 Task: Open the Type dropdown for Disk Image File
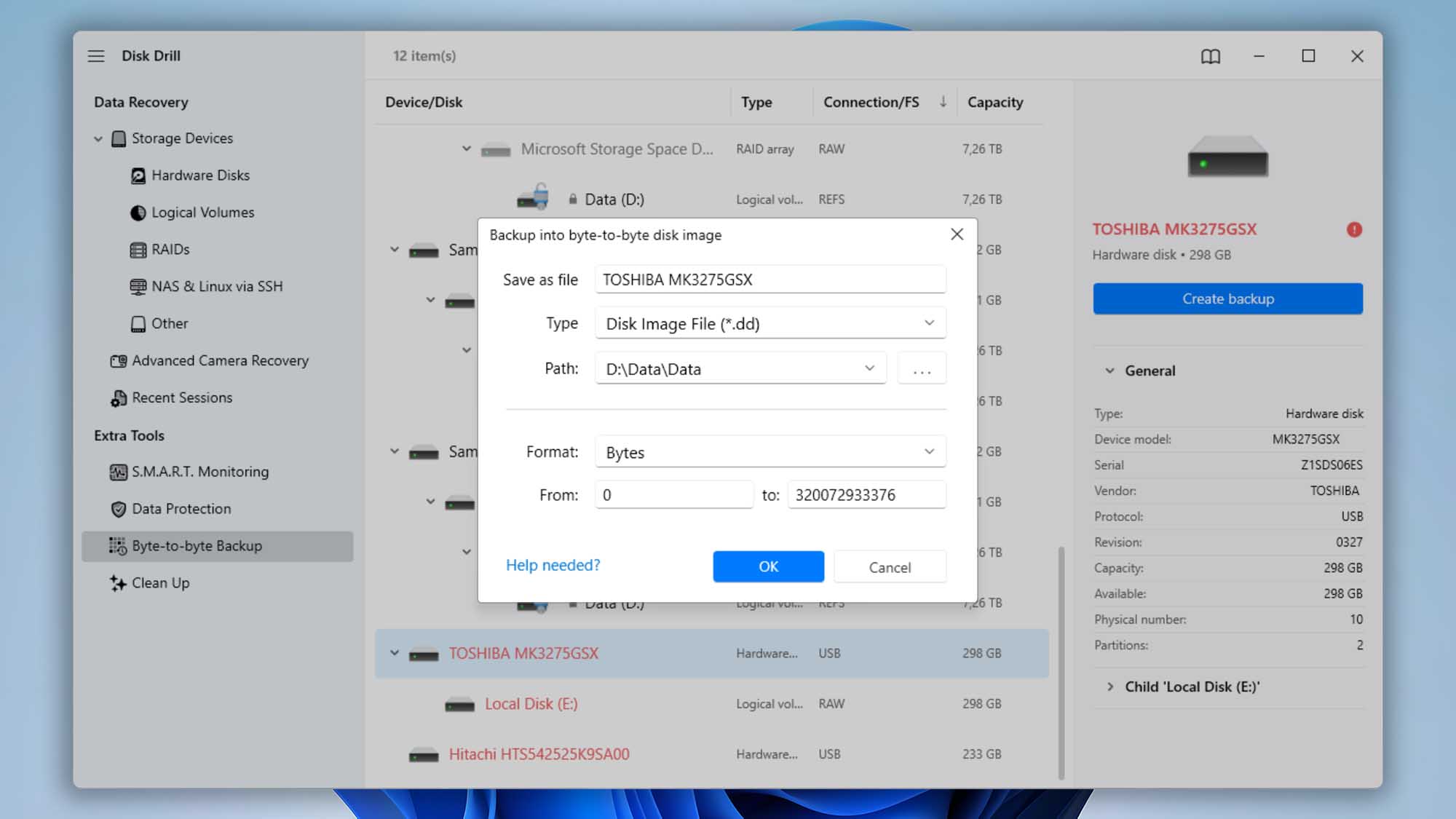tap(770, 324)
